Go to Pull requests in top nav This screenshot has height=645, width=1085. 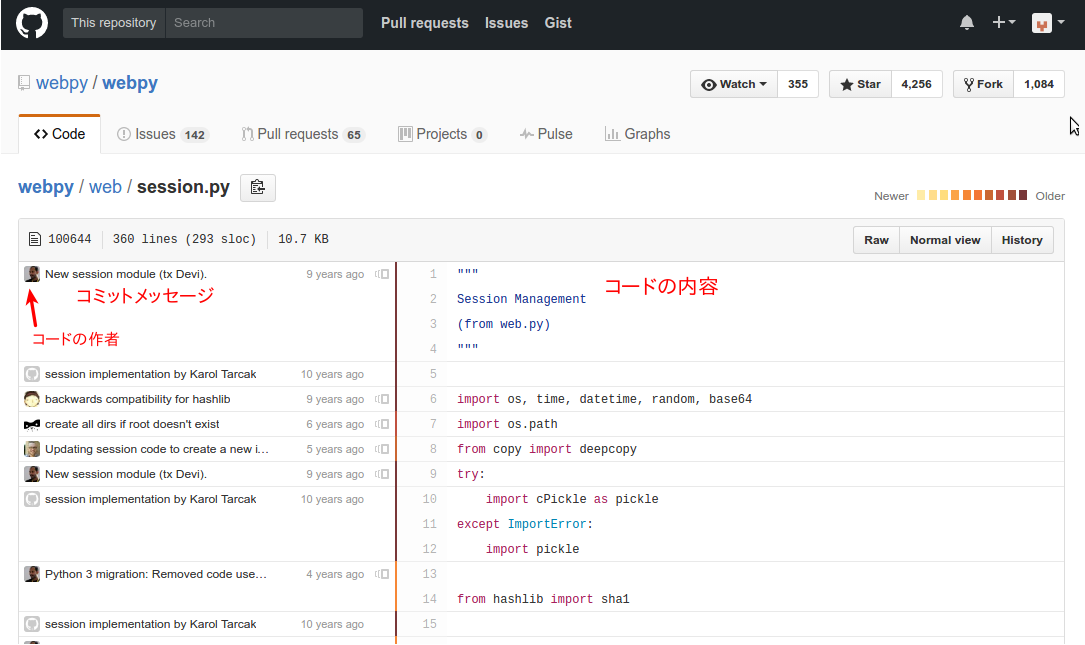click(425, 23)
